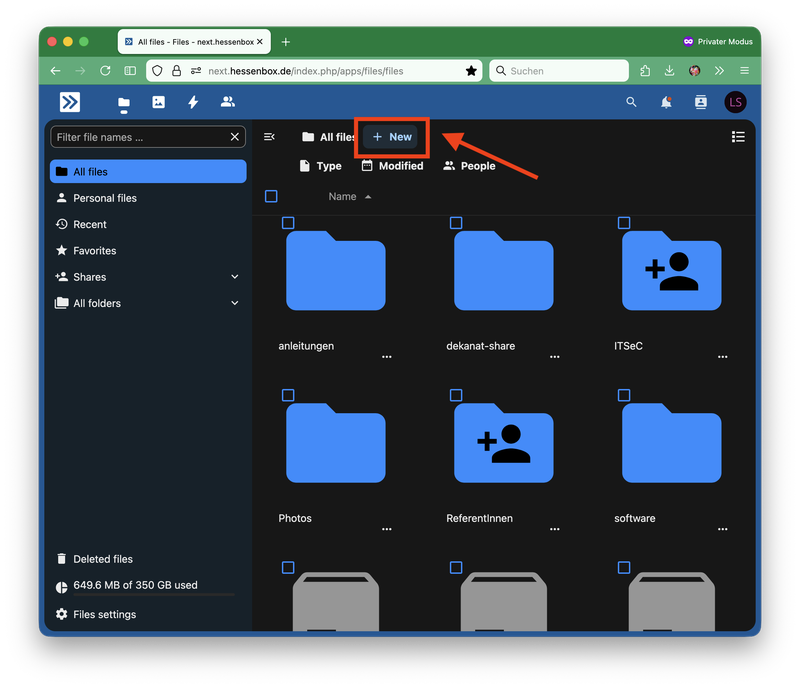Click the storage usage quota bar
Viewport: 800px width, 688px height.
(154, 595)
